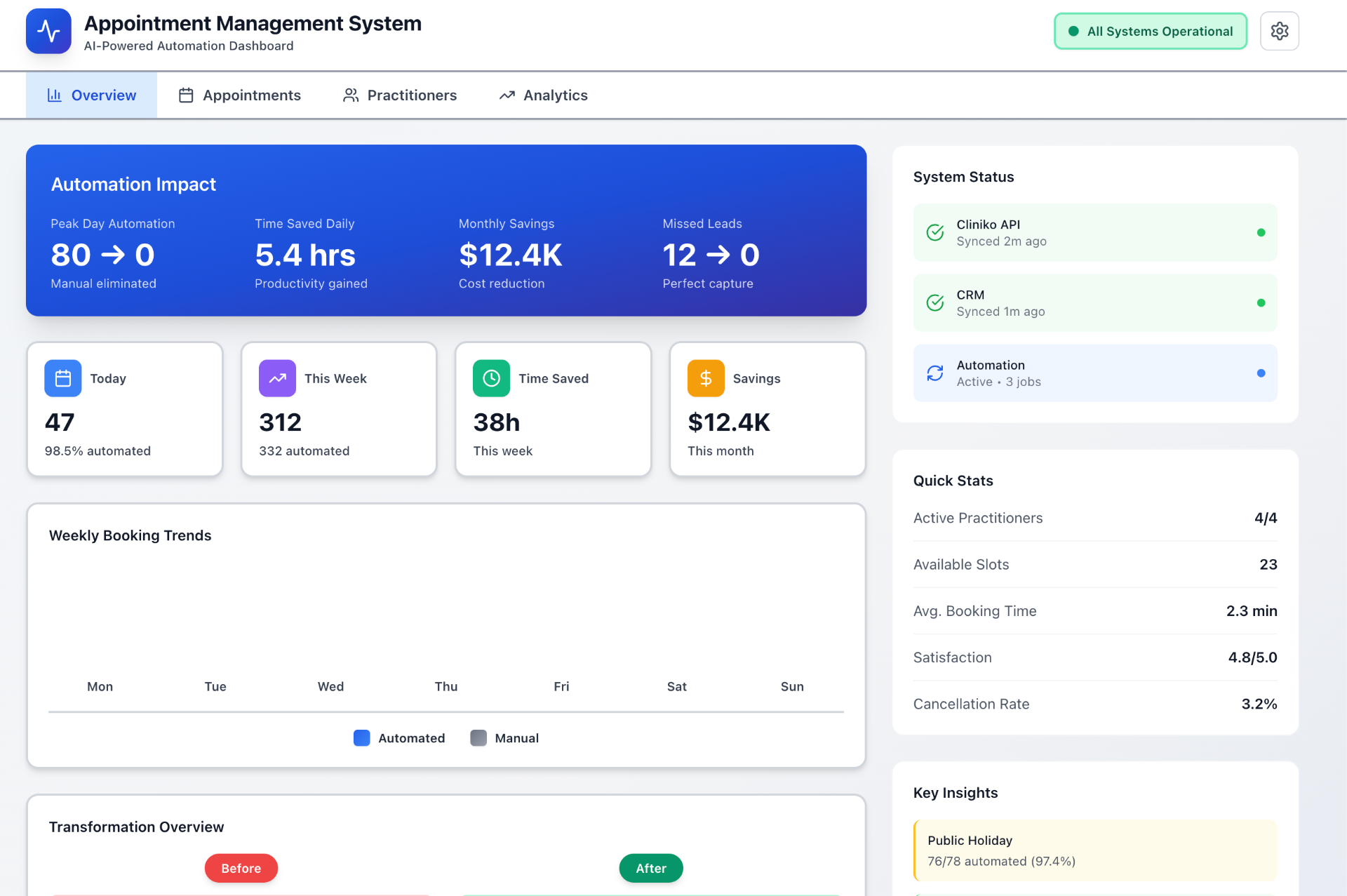Toggle the Manual series in the chart legend
This screenshot has width=1347, height=896.
(x=504, y=737)
